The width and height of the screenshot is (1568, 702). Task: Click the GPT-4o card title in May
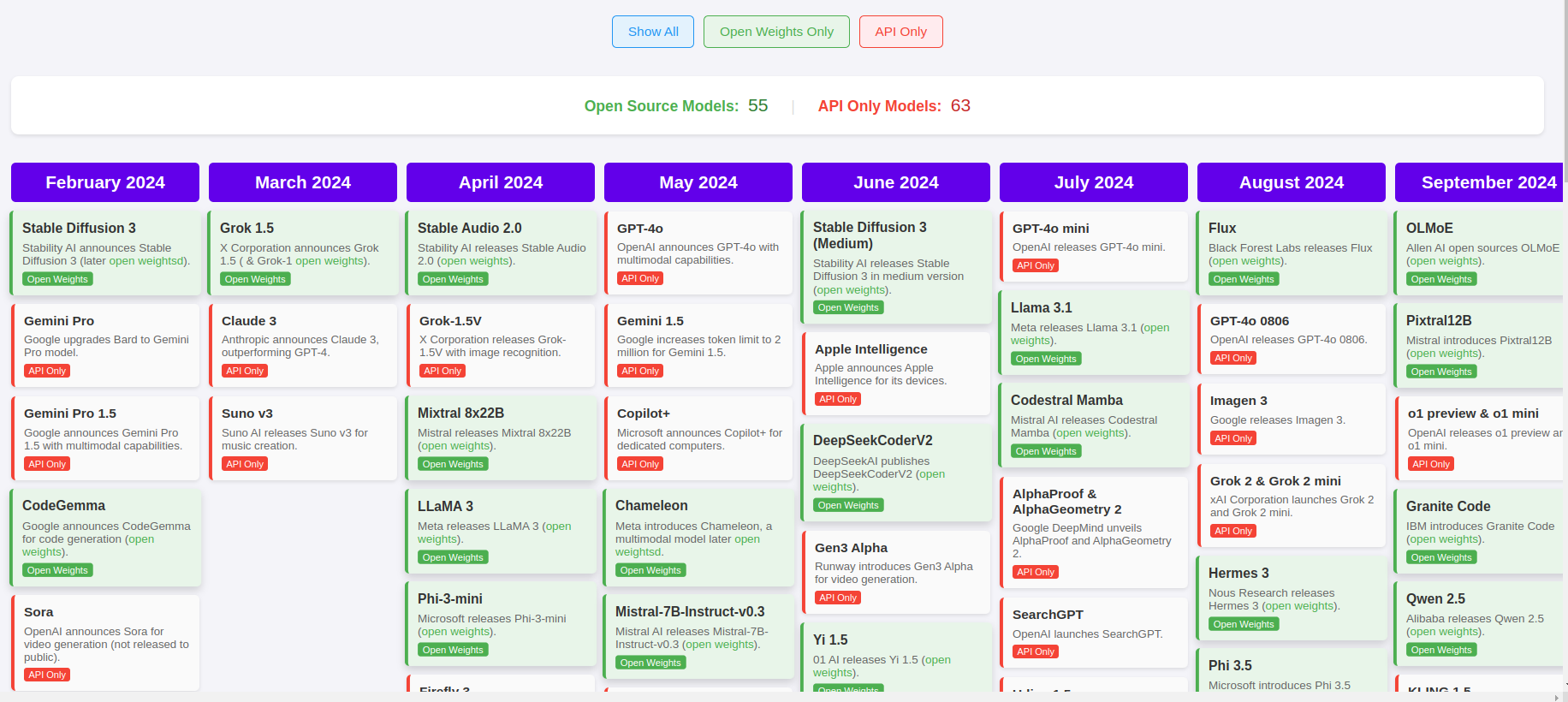pos(640,228)
